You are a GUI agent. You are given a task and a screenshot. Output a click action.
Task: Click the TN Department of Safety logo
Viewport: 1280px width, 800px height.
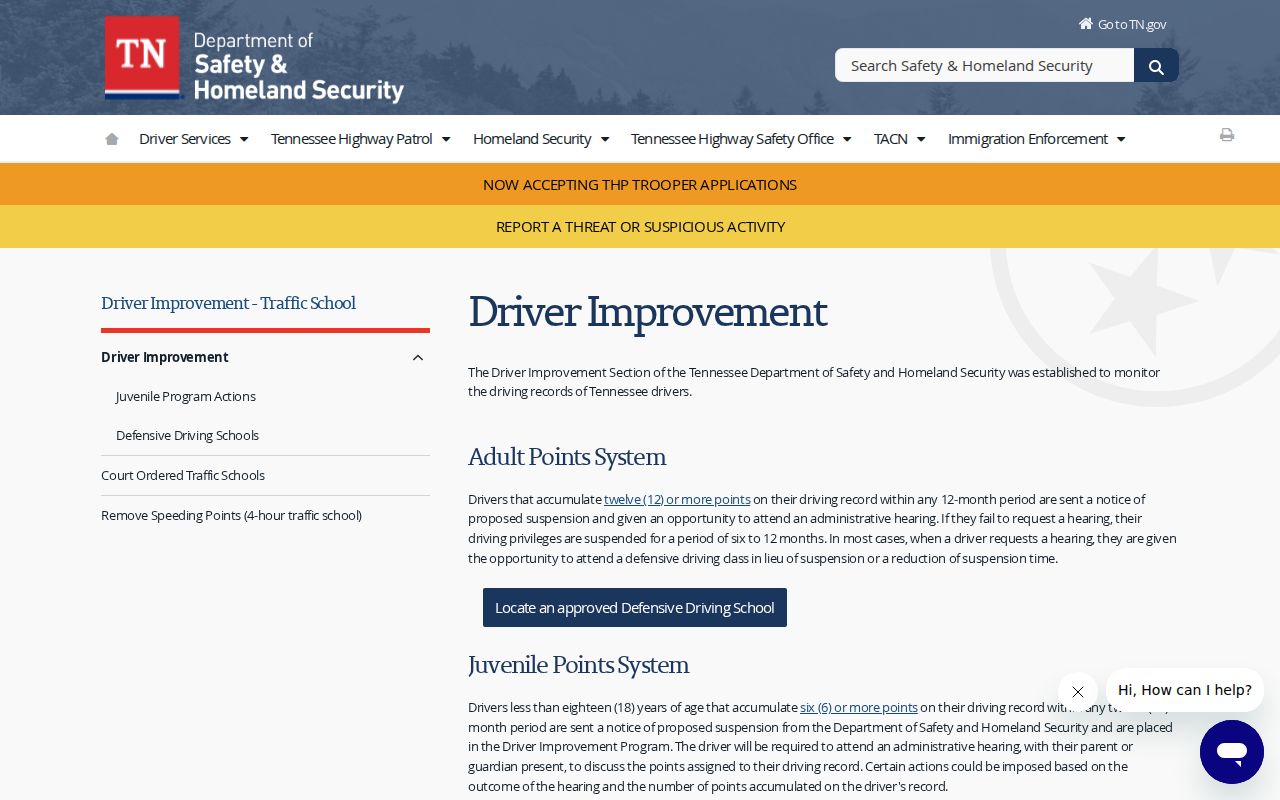coord(254,59)
